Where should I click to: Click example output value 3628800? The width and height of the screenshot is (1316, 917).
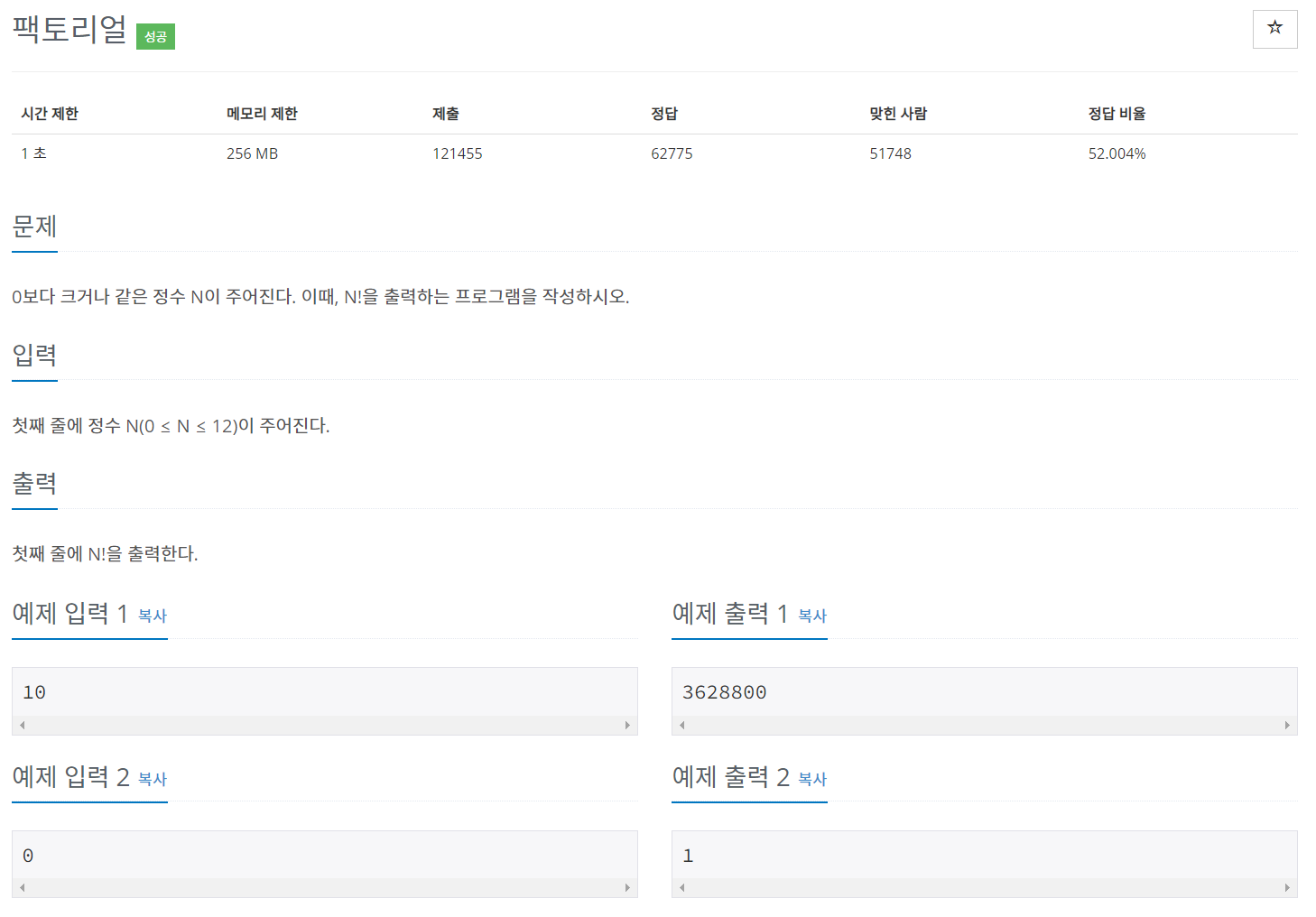(x=724, y=692)
